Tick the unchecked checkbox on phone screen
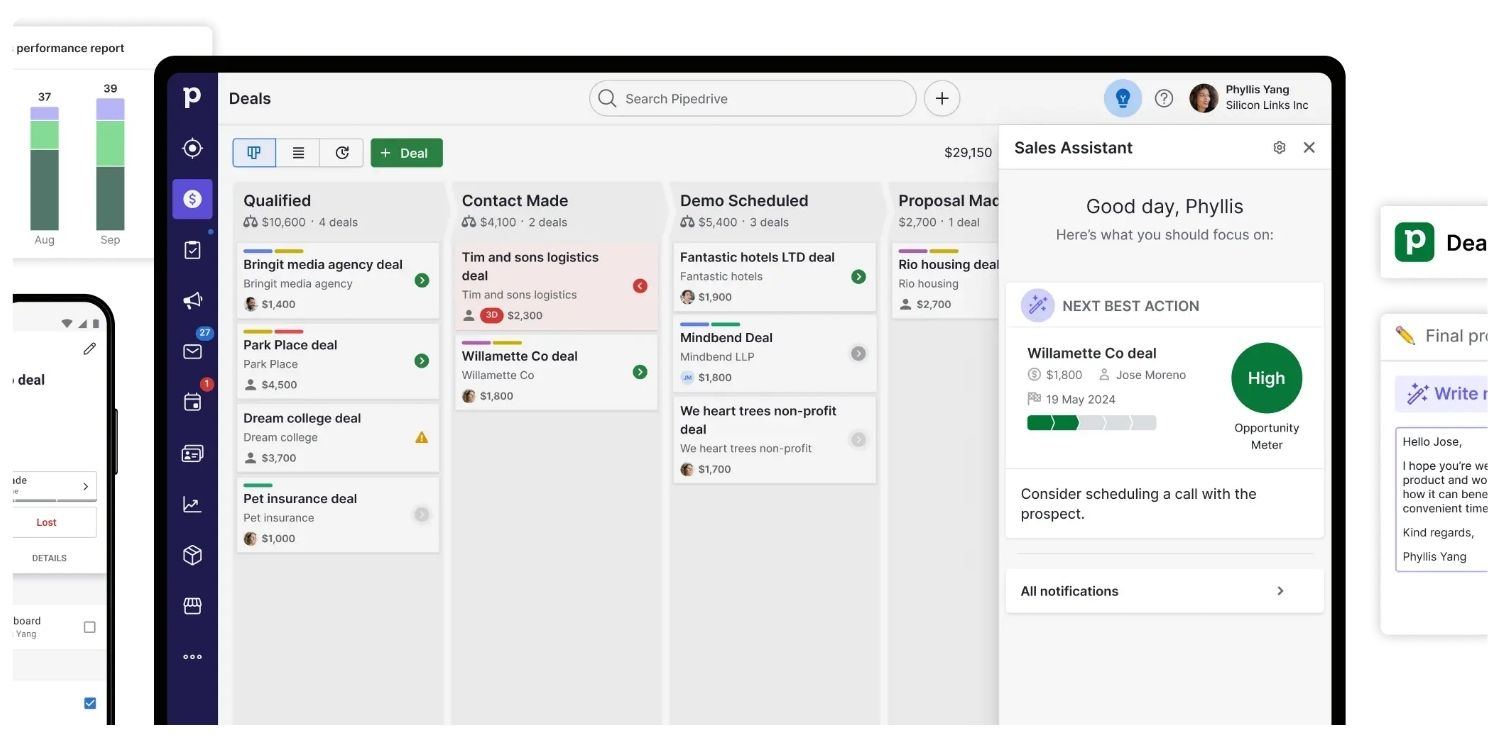 pyautogui.click(x=90, y=627)
